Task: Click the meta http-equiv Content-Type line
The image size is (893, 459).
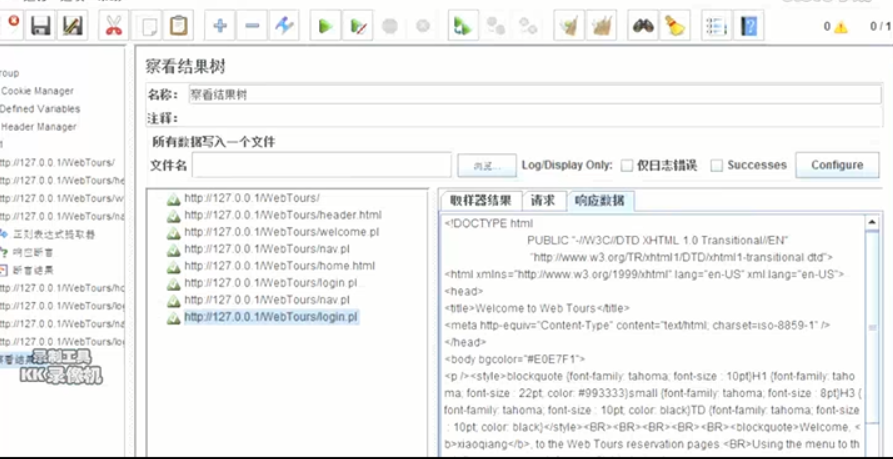Action: (637, 325)
